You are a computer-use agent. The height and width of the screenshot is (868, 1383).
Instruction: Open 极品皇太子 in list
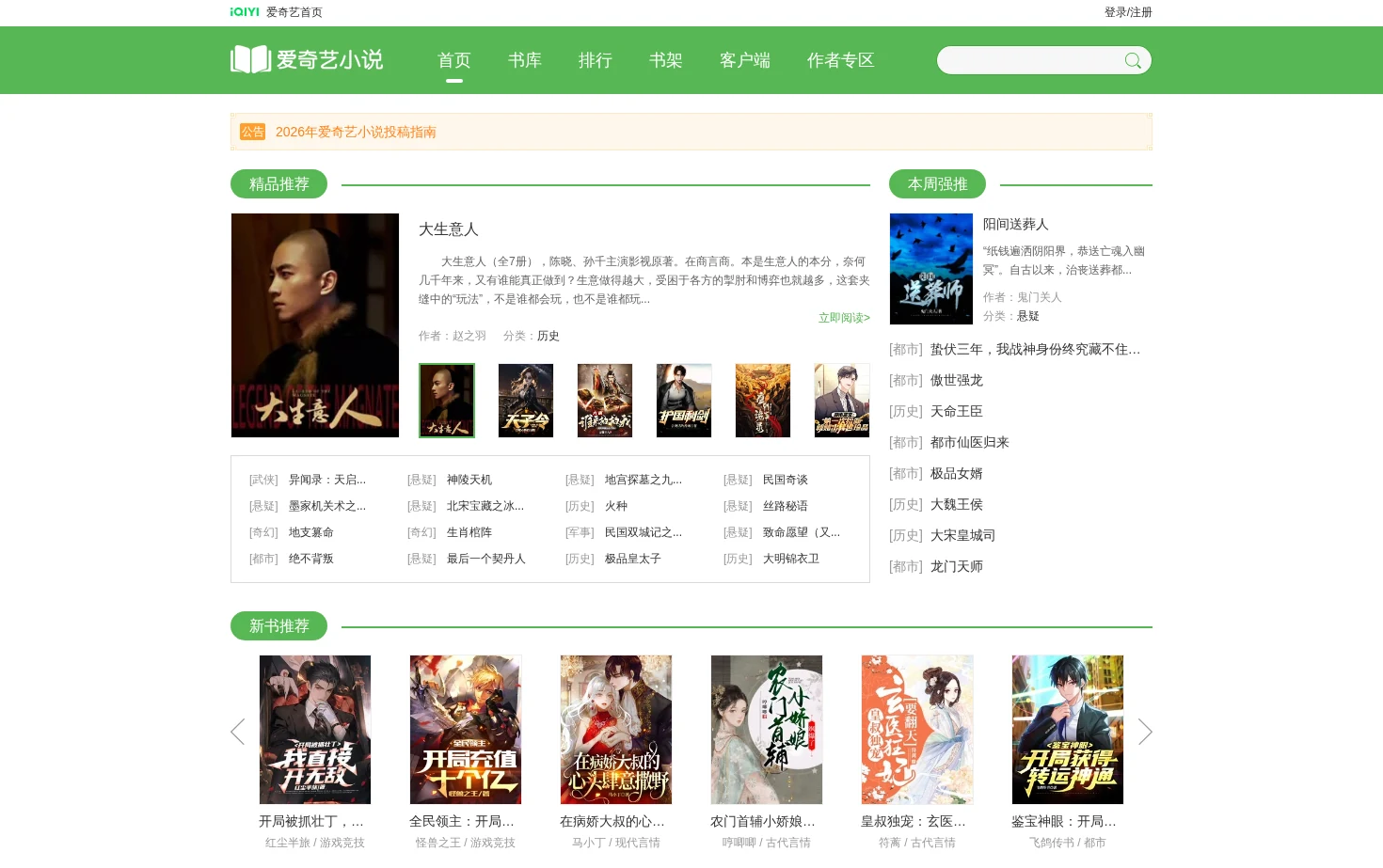(x=633, y=559)
